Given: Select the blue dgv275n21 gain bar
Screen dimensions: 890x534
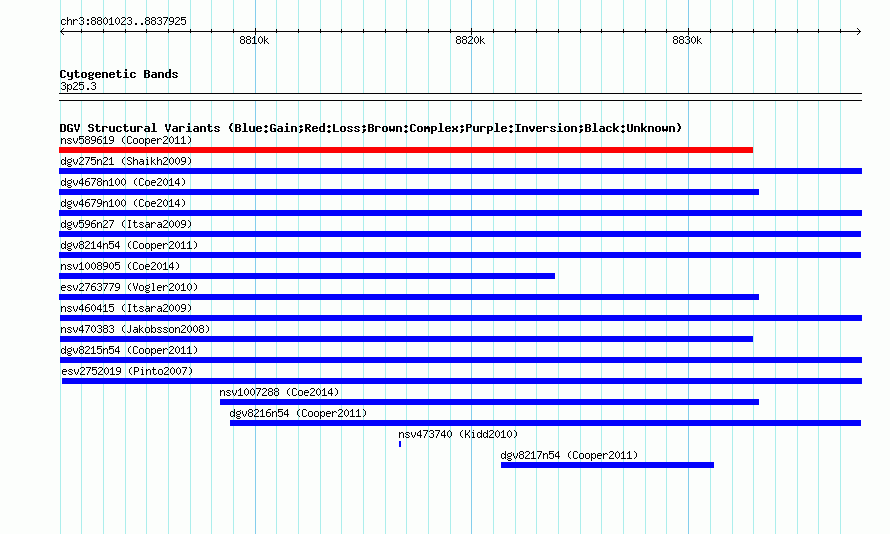Looking at the screenshot, I should point(460,171).
